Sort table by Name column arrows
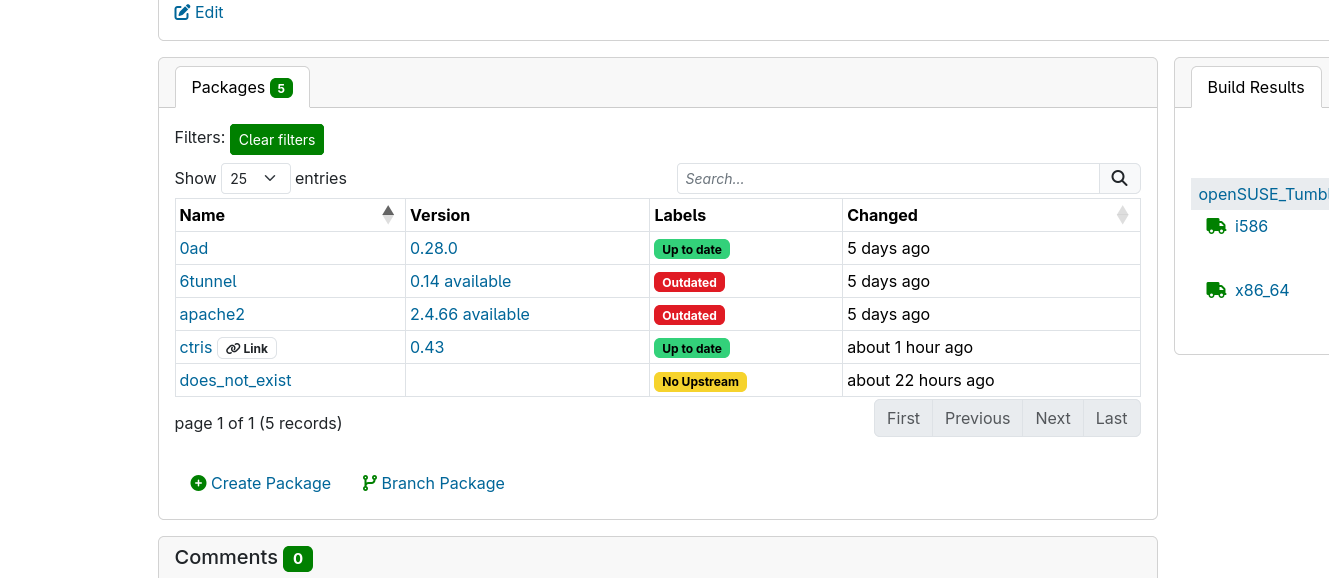The height and width of the screenshot is (578, 1329). pos(388,214)
